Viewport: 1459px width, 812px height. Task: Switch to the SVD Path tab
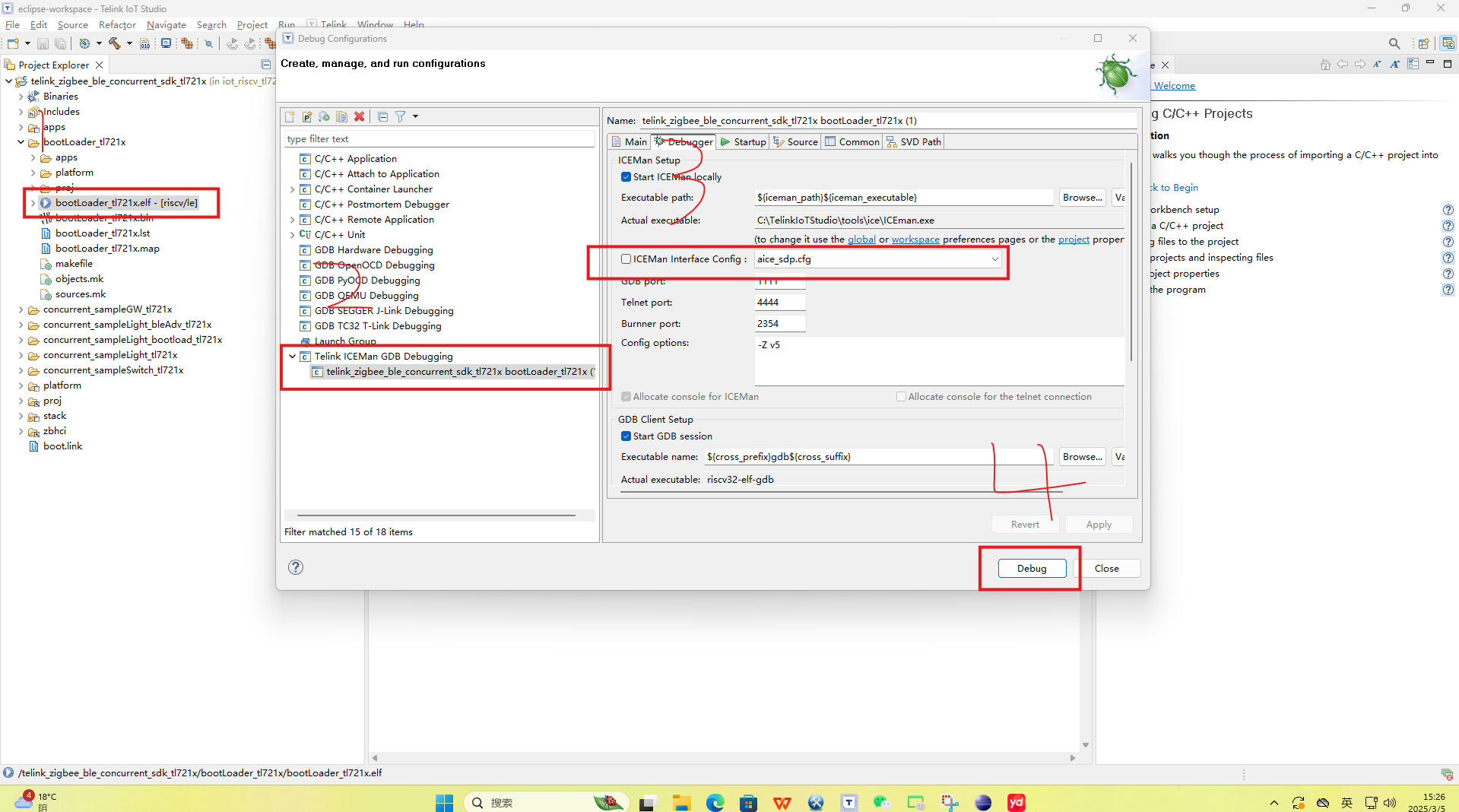[x=913, y=142]
